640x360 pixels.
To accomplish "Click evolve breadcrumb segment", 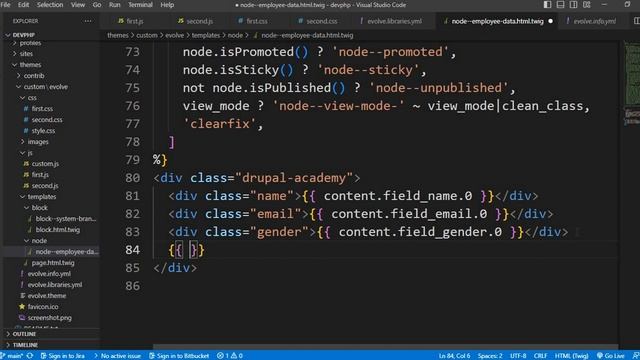I will [x=174, y=36].
